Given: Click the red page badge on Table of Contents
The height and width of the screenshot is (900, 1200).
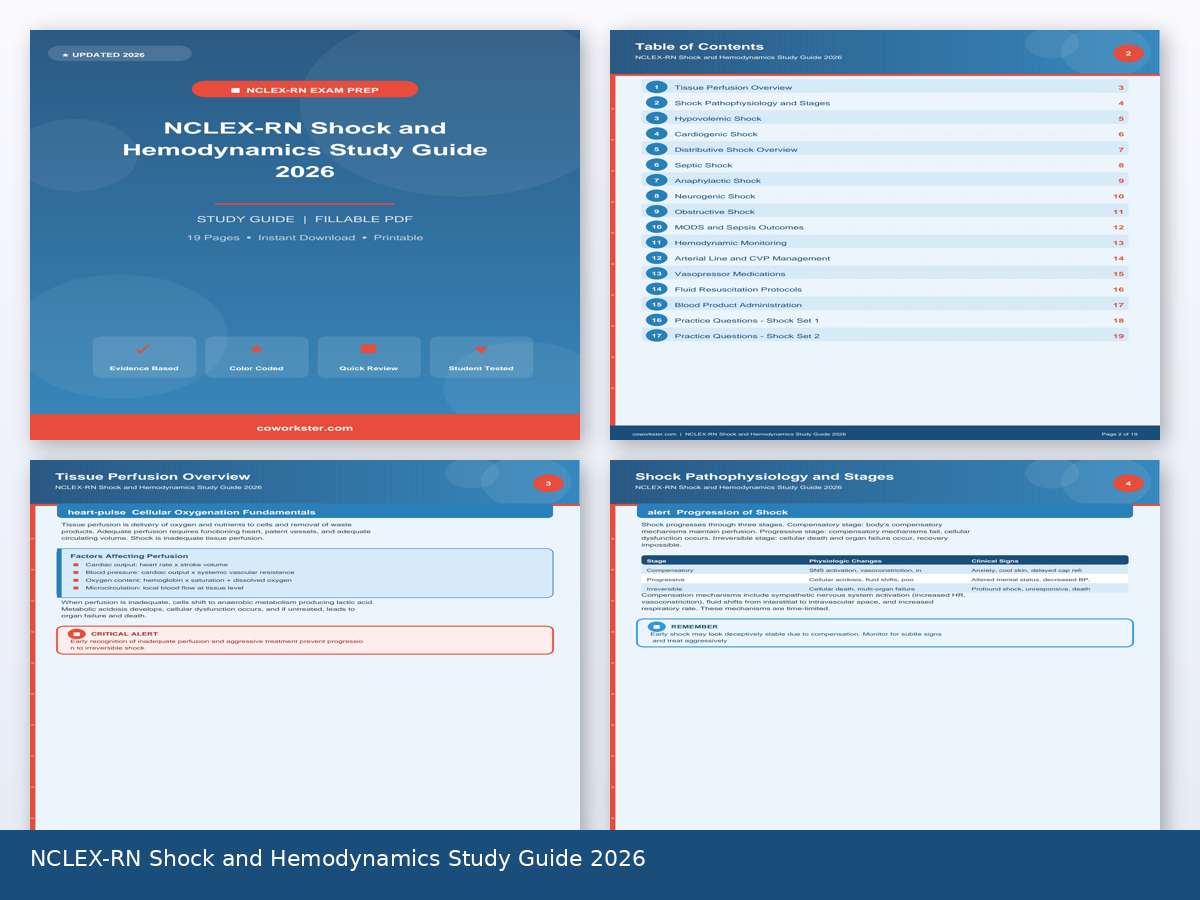Looking at the screenshot, I should (1128, 53).
